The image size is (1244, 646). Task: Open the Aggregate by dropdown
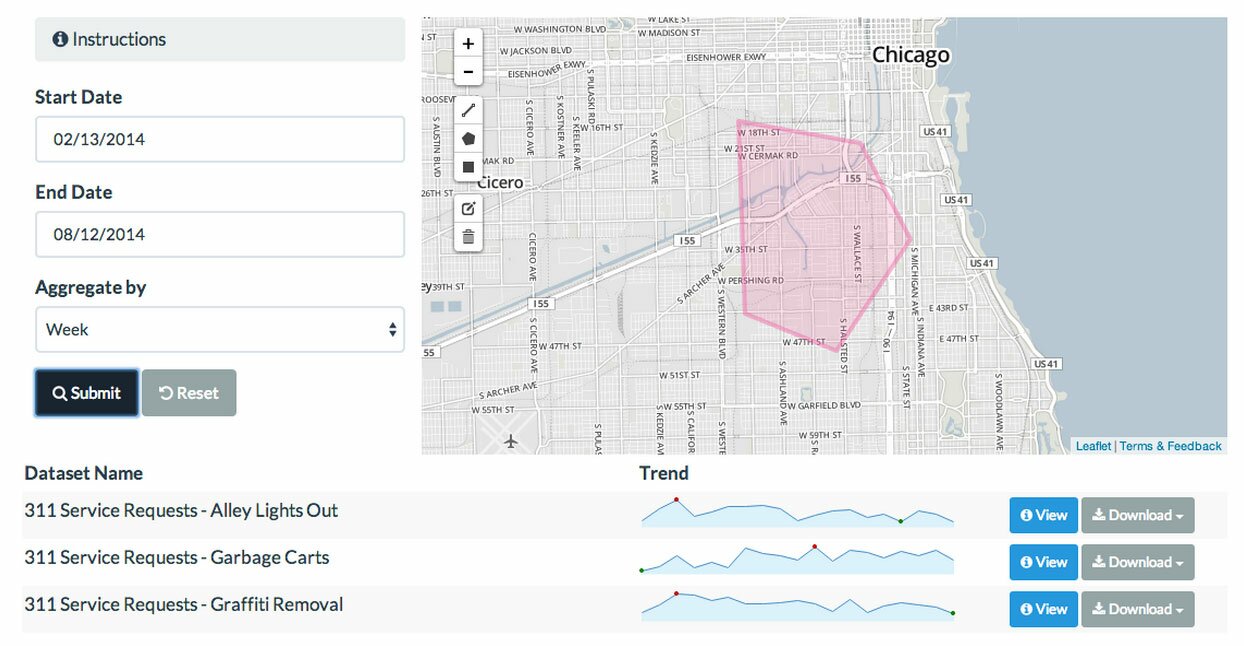pos(220,329)
